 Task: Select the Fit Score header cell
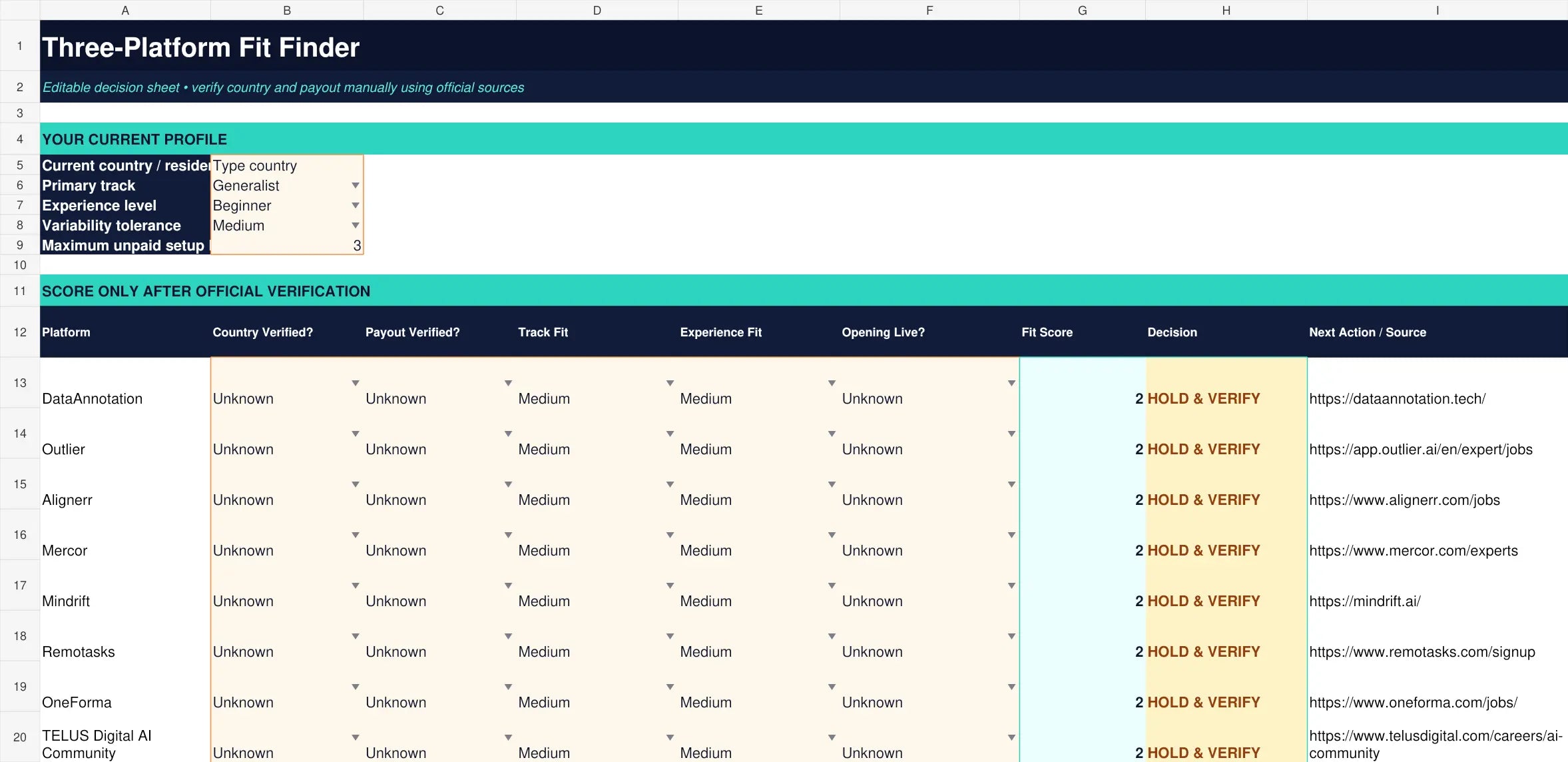[1083, 332]
